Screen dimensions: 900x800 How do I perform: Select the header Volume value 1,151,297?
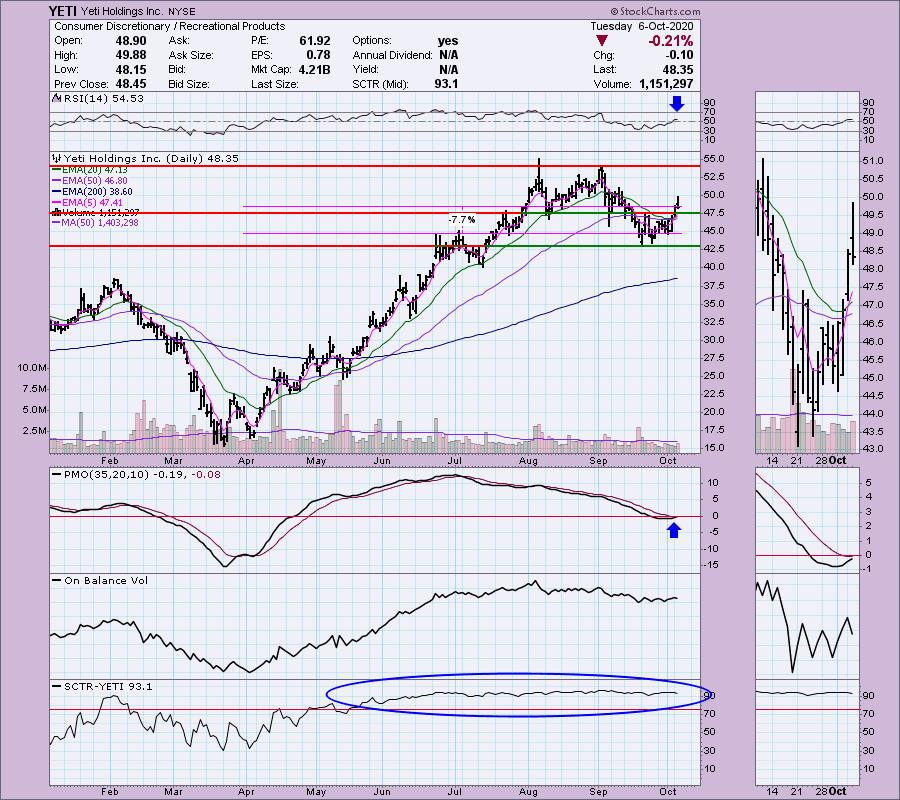pyautogui.click(x=666, y=84)
